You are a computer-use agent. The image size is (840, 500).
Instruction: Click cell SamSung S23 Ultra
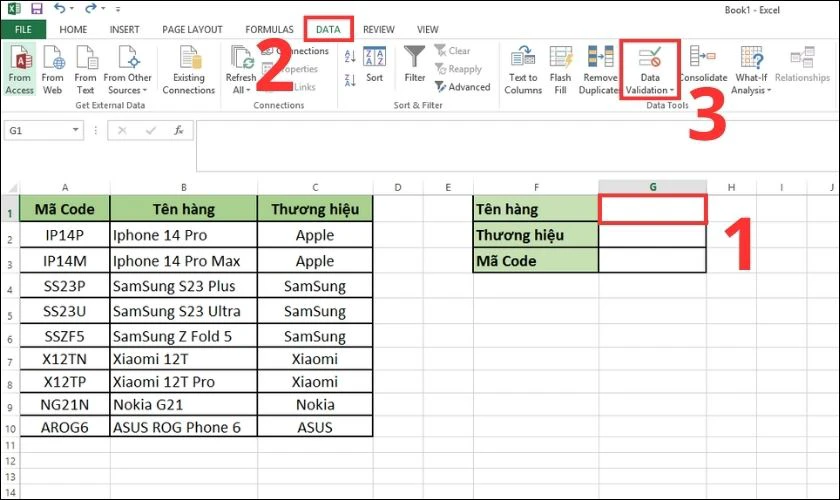click(x=184, y=311)
